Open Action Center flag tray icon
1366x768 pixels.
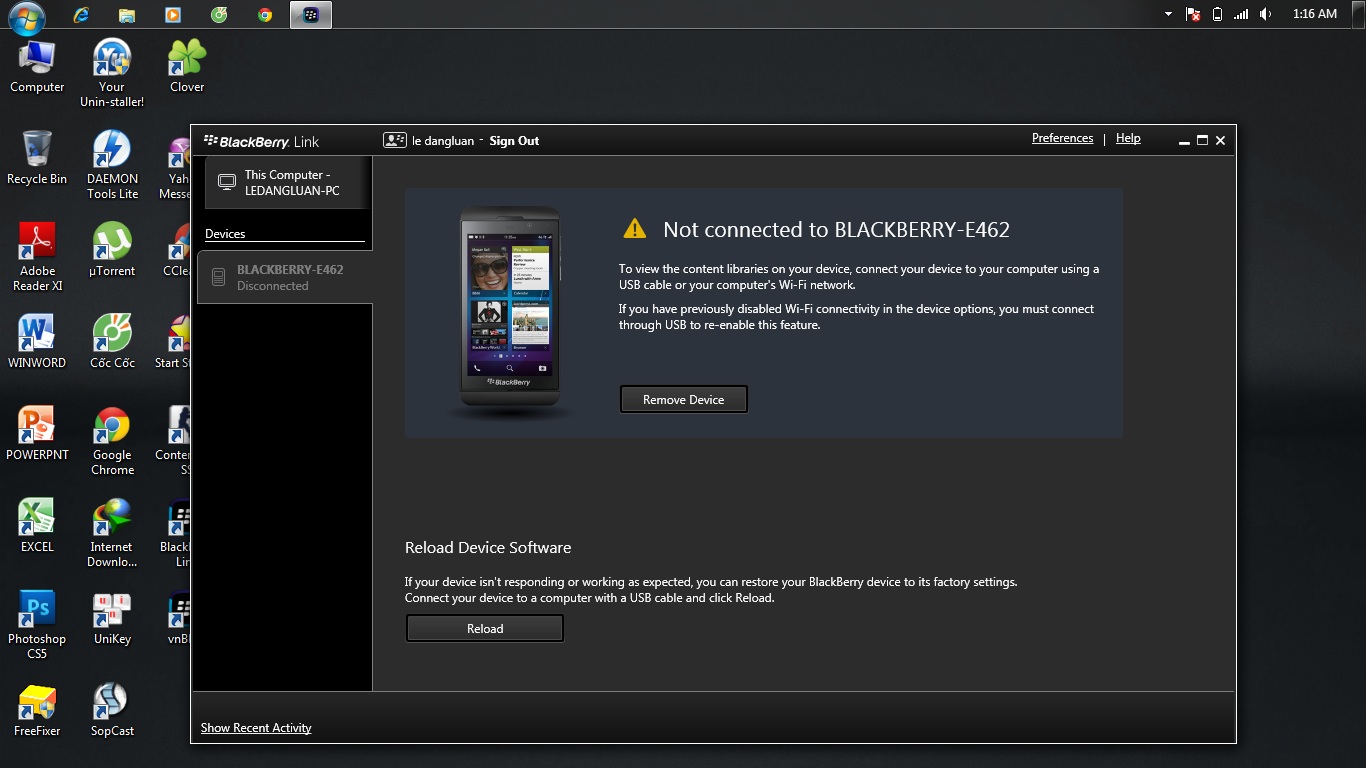pyautogui.click(x=1193, y=14)
